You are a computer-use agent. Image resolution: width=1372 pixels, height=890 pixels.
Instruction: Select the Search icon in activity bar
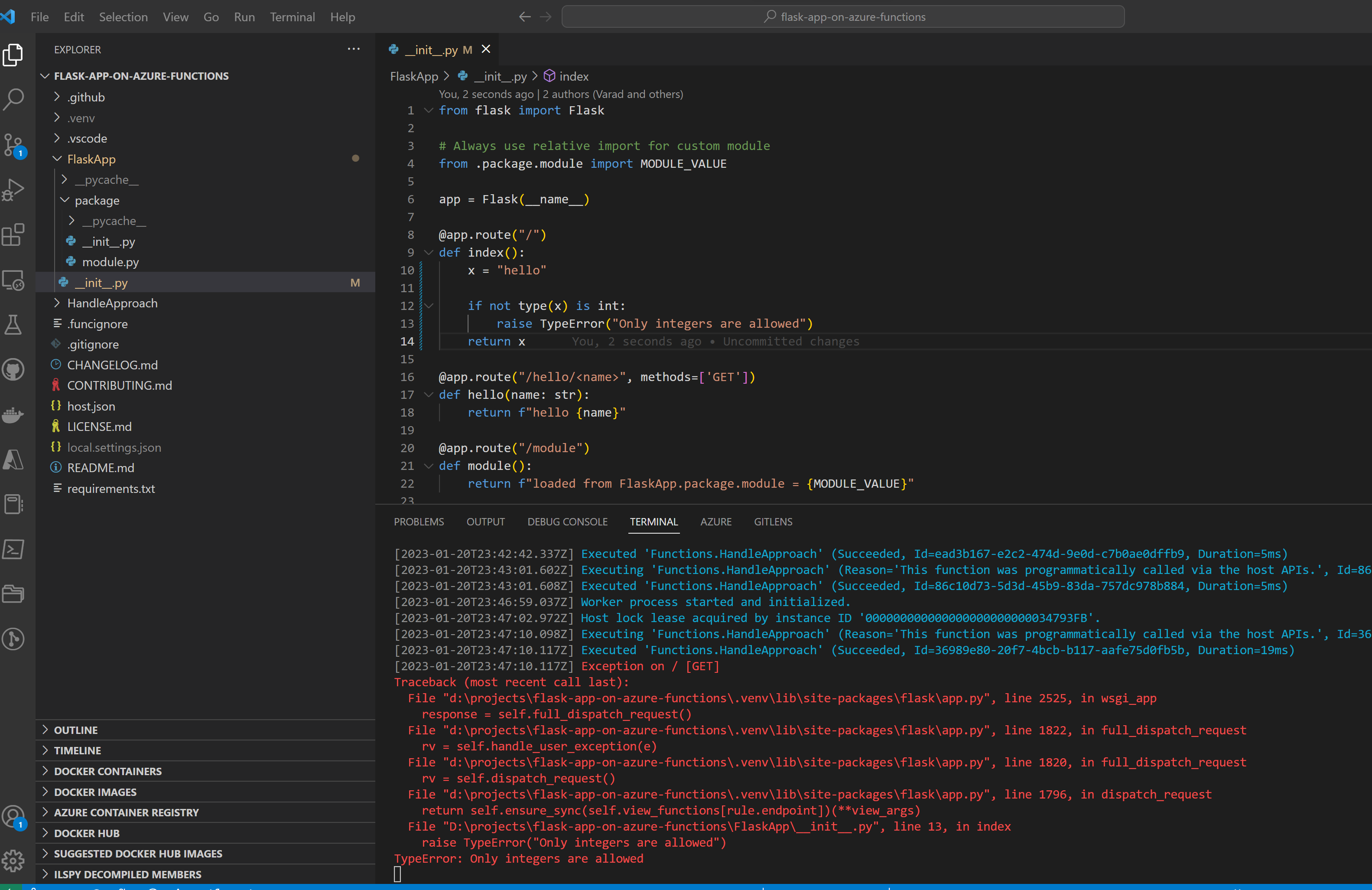point(13,99)
